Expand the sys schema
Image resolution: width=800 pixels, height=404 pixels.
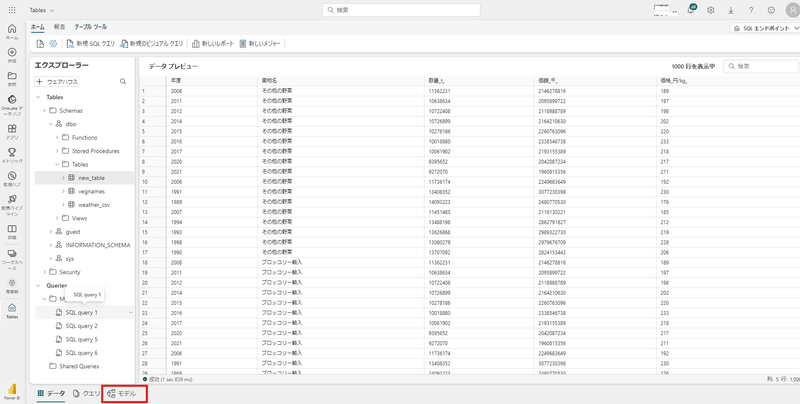point(51,259)
